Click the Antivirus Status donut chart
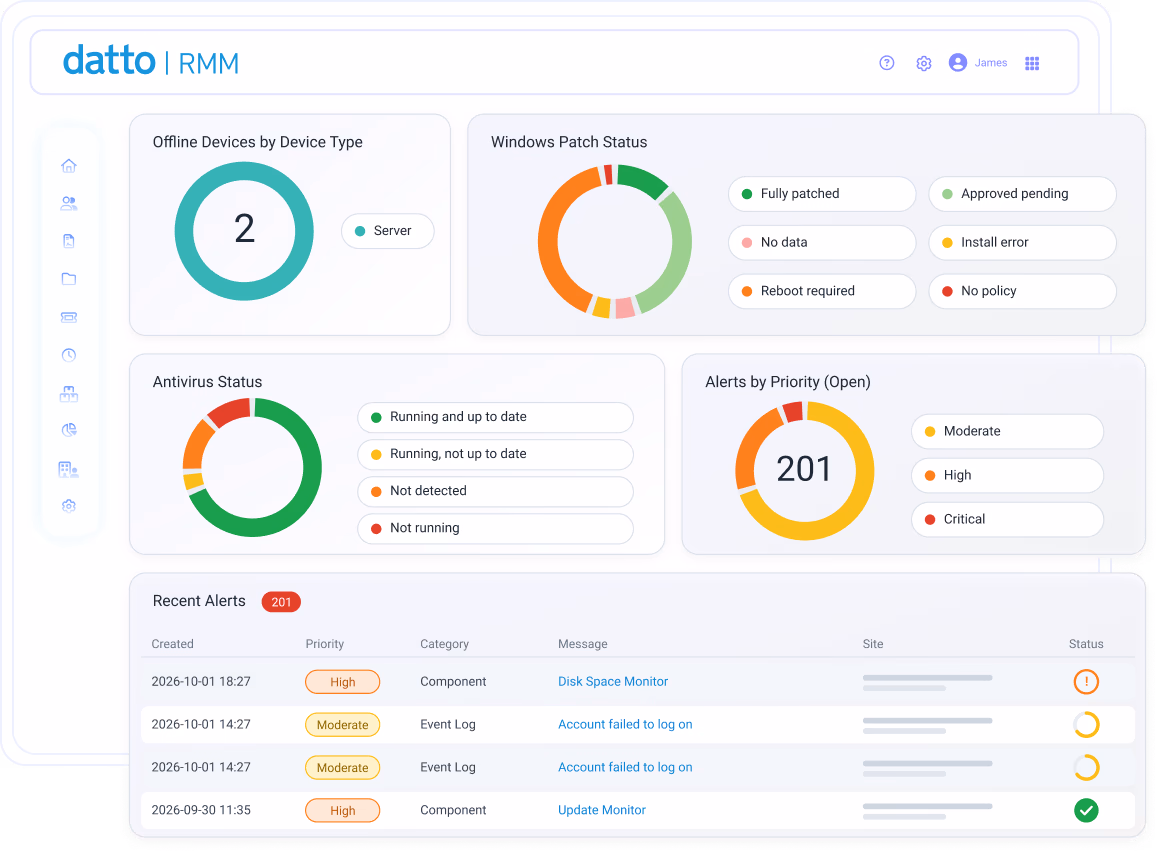1160x855 pixels. tap(252, 467)
